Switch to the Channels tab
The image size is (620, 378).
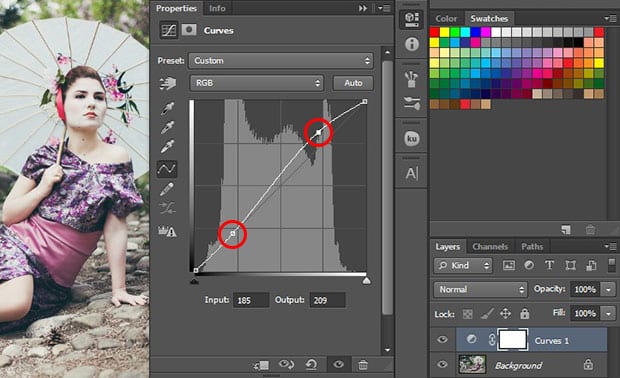tap(490, 247)
